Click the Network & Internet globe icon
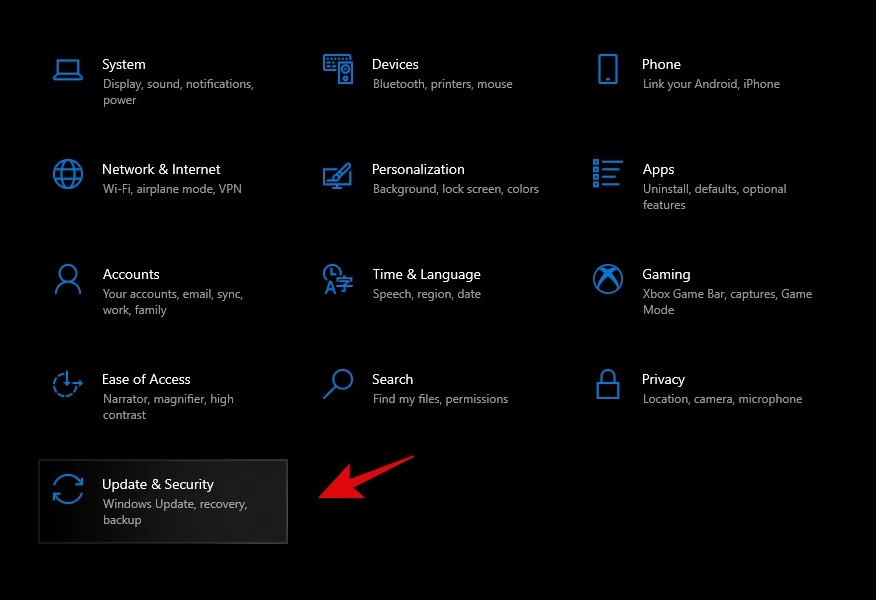The width and height of the screenshot is (876, 600). click(x=68, y=174)
